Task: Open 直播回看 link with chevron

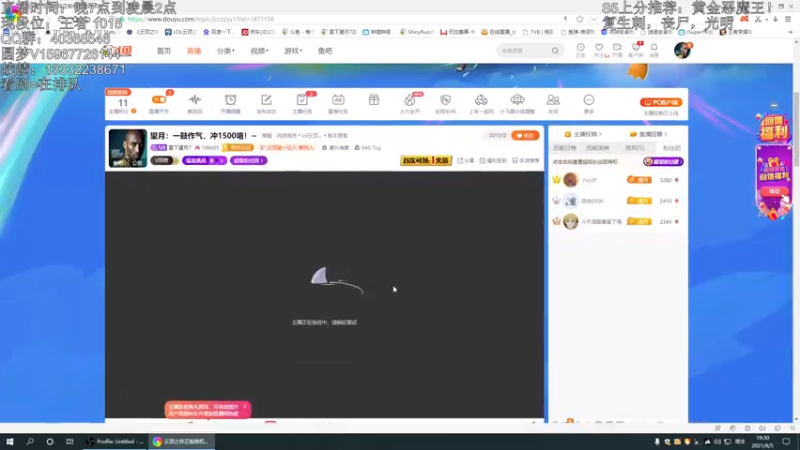Action: (648, 134)
